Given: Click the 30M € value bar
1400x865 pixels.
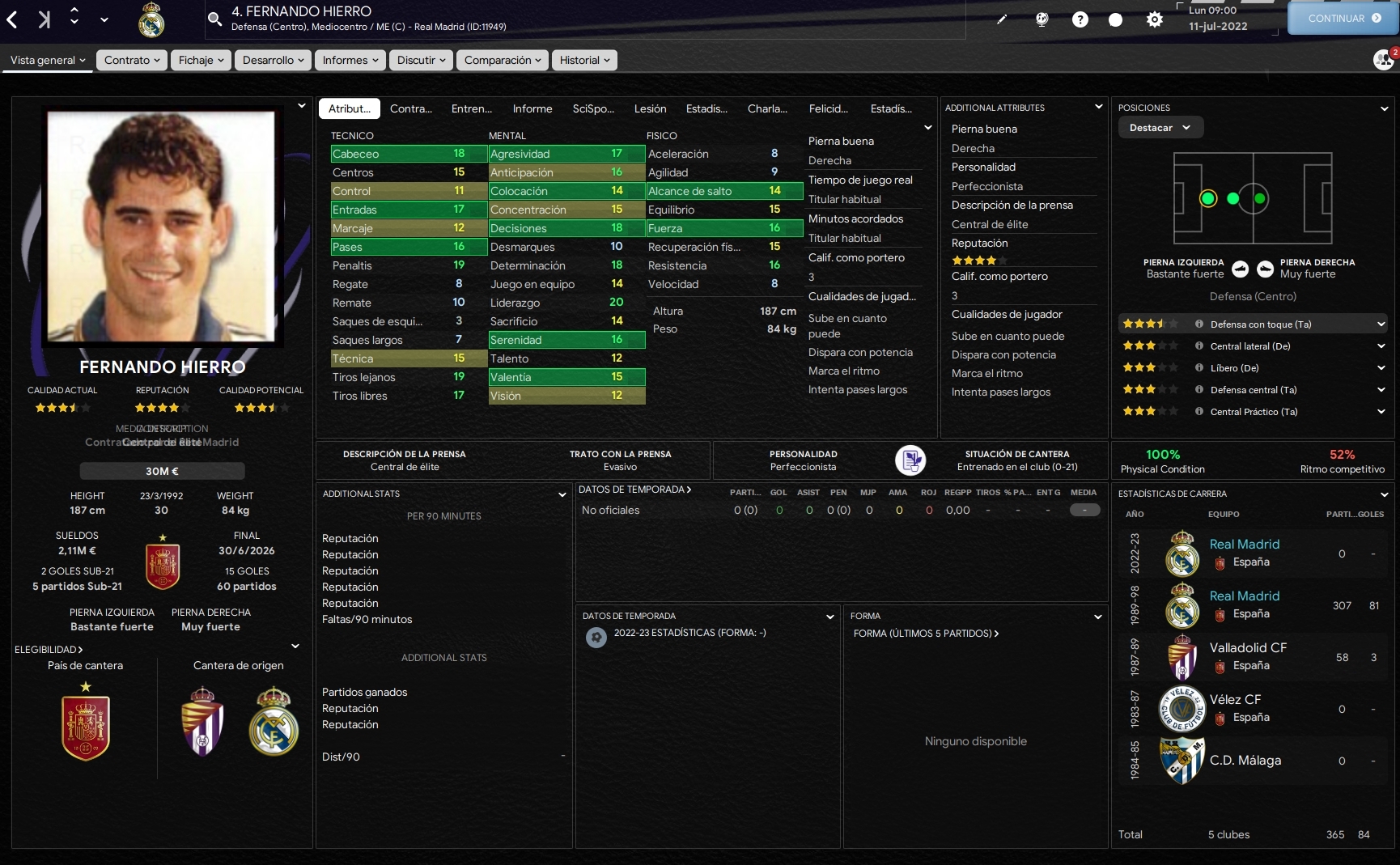Looking at the screenshot, I should click(x=162, y=471).
